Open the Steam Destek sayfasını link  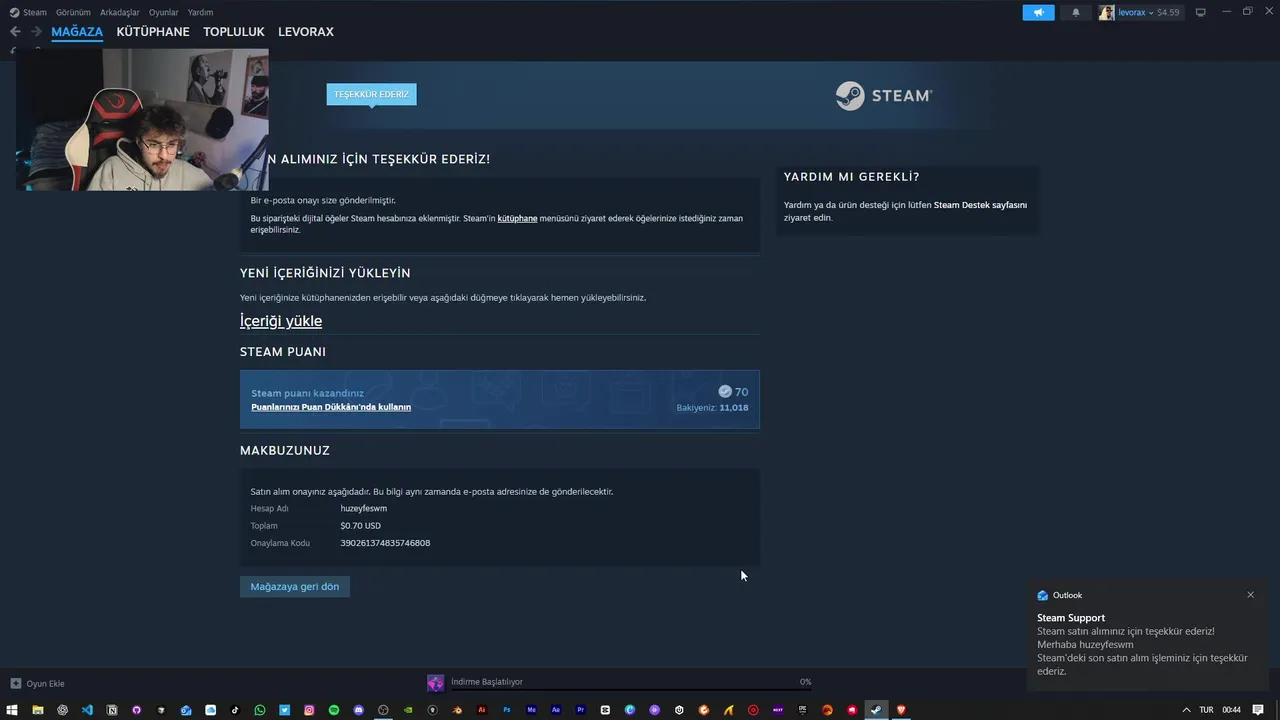(x=980, y=205)
